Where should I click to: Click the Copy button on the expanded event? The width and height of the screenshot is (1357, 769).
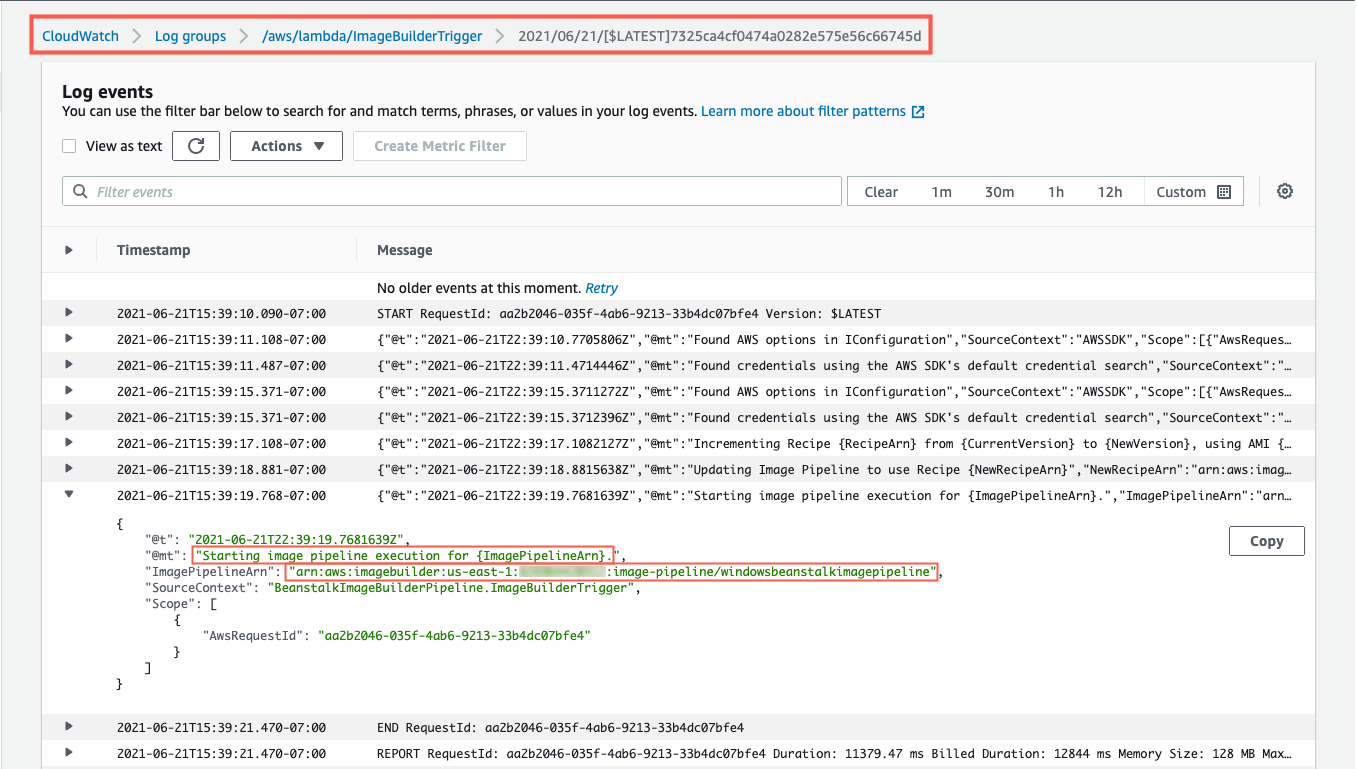(1266, 540)
